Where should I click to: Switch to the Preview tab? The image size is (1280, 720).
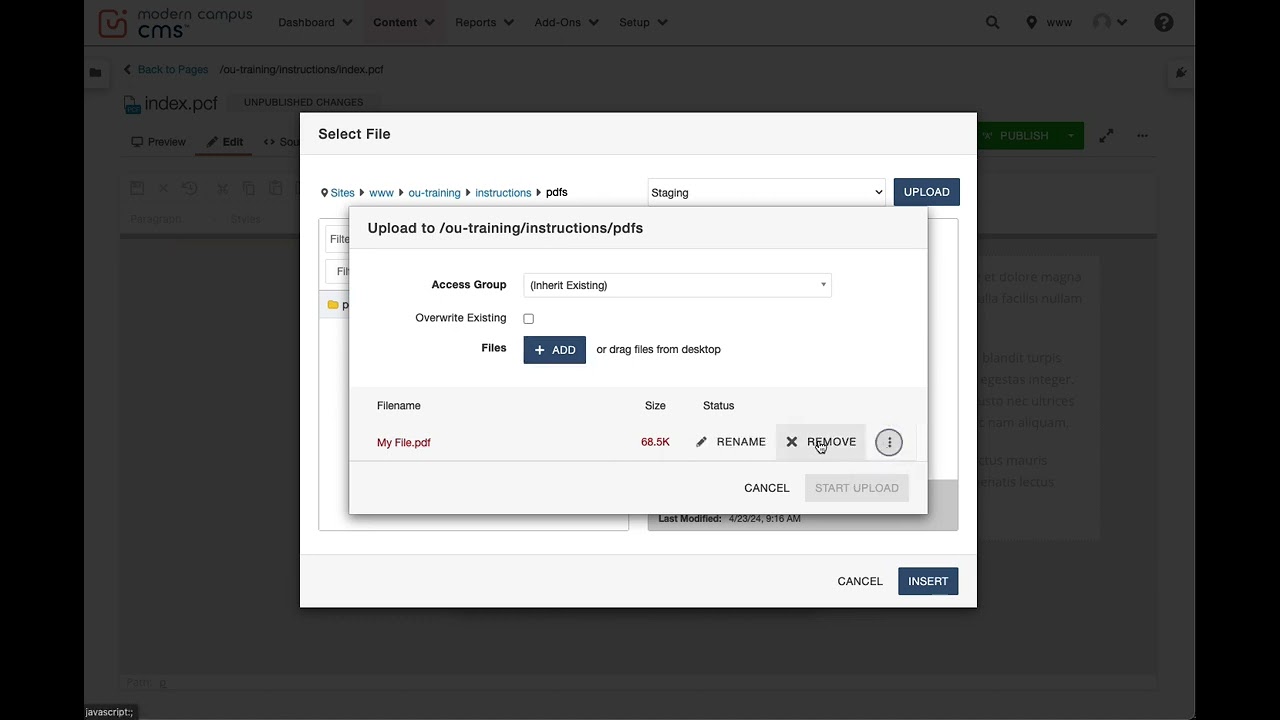click(159, 142)
